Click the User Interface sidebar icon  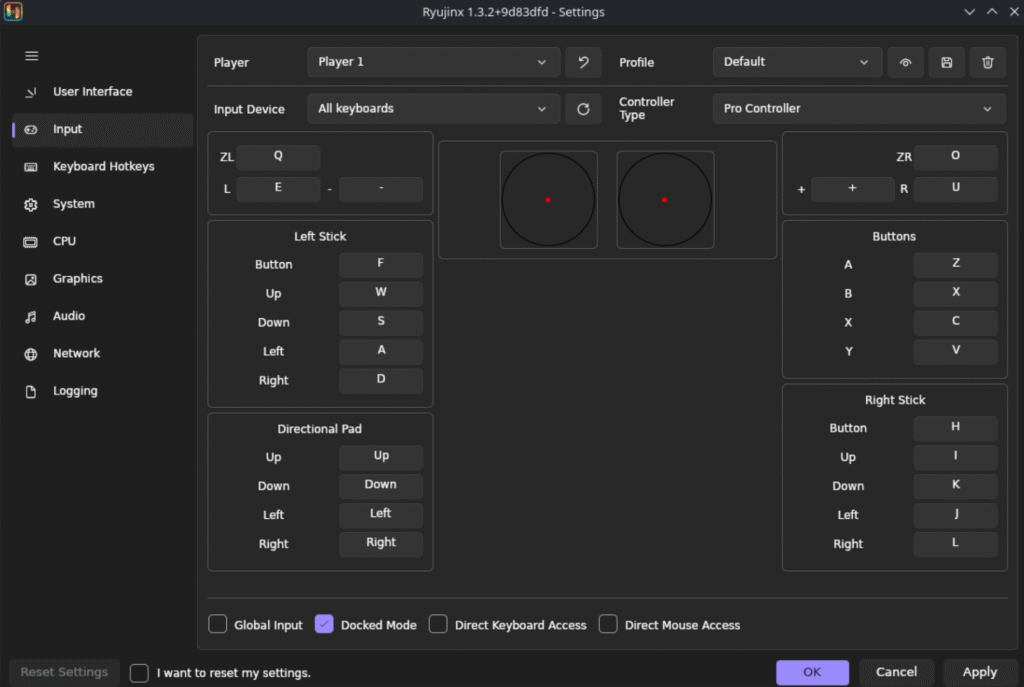[x=31, y=92]
